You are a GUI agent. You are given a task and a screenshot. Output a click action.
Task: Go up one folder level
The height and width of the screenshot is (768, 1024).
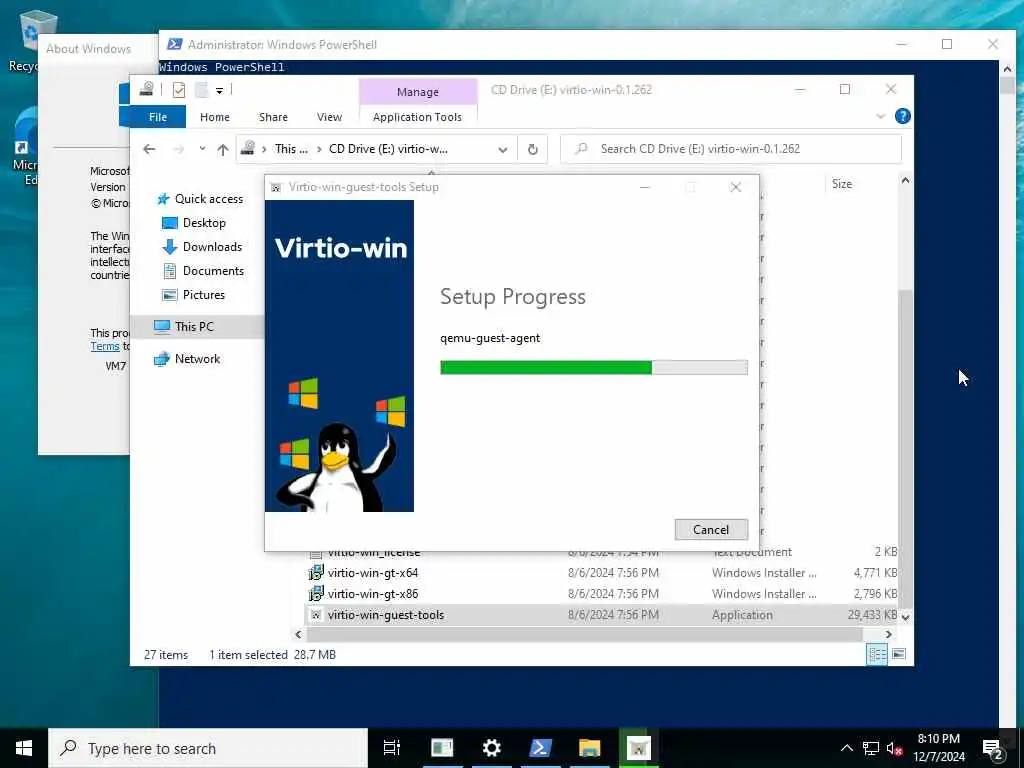(x=223, y=149)
